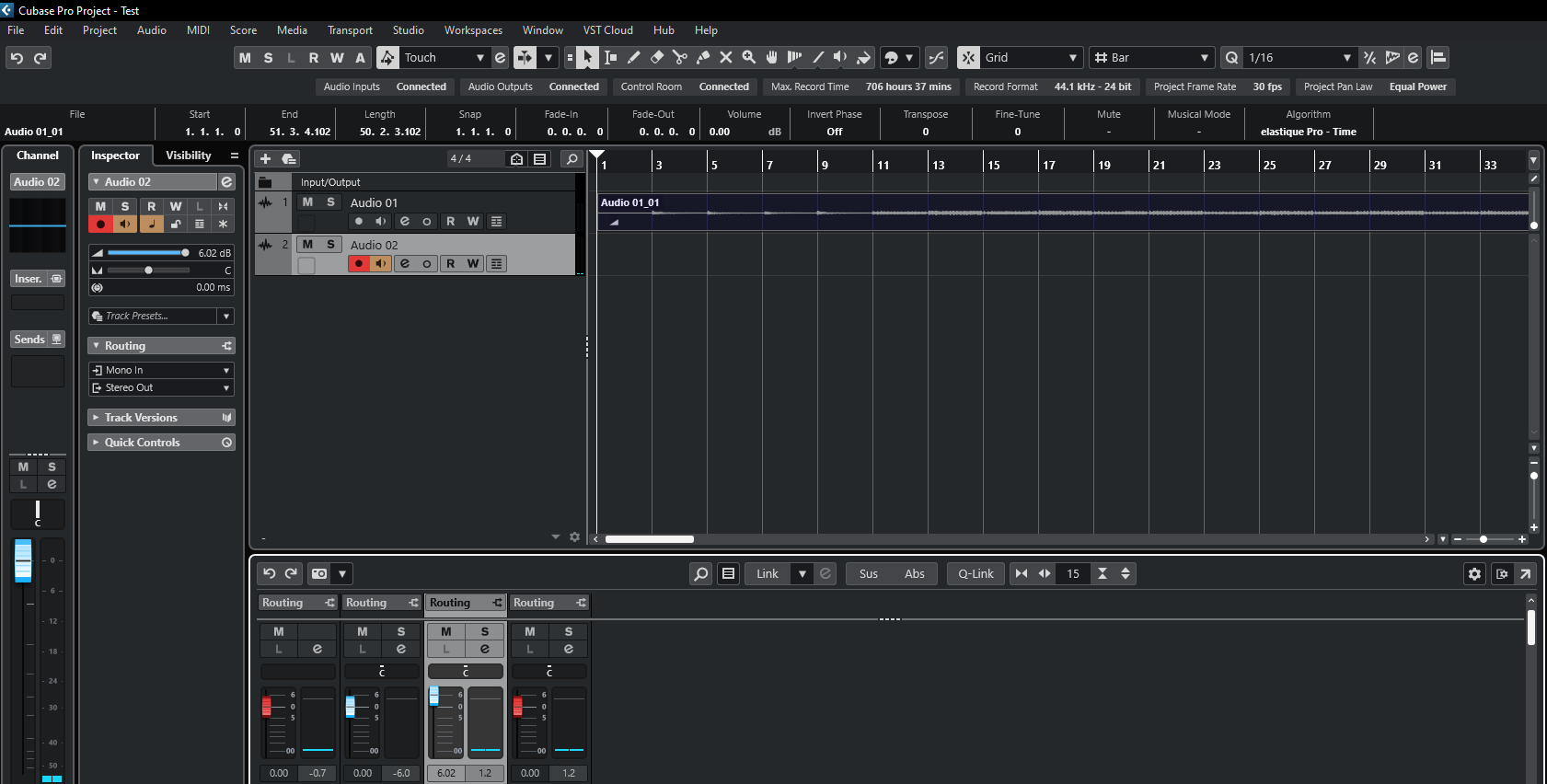Click MixConsole snapshot camera icon
The width and height of the screenshot is (1547, 784).
[319, 573]
